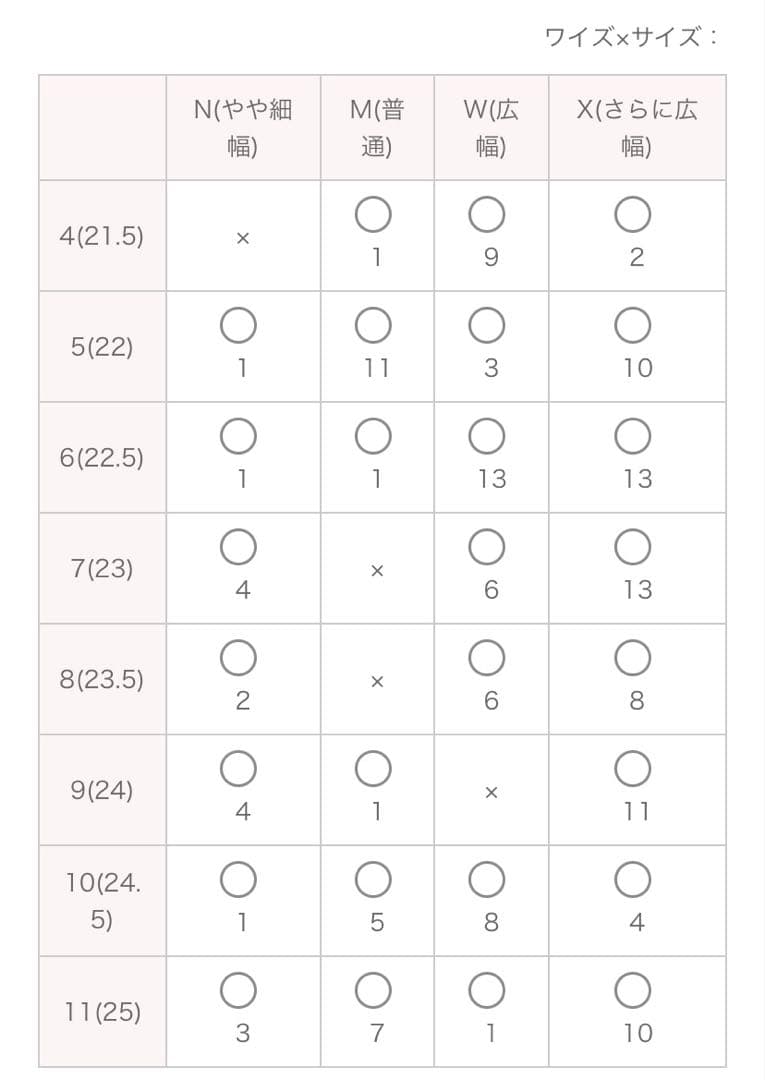Pick the circle for size 5(22) M width with 11 stock
Screen dimensions: 765x1080
point(373,326)
